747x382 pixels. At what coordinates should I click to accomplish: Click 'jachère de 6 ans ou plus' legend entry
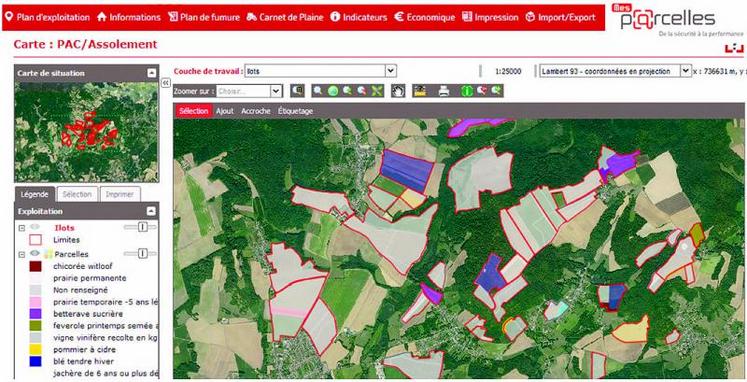click(x=105, y=373)
